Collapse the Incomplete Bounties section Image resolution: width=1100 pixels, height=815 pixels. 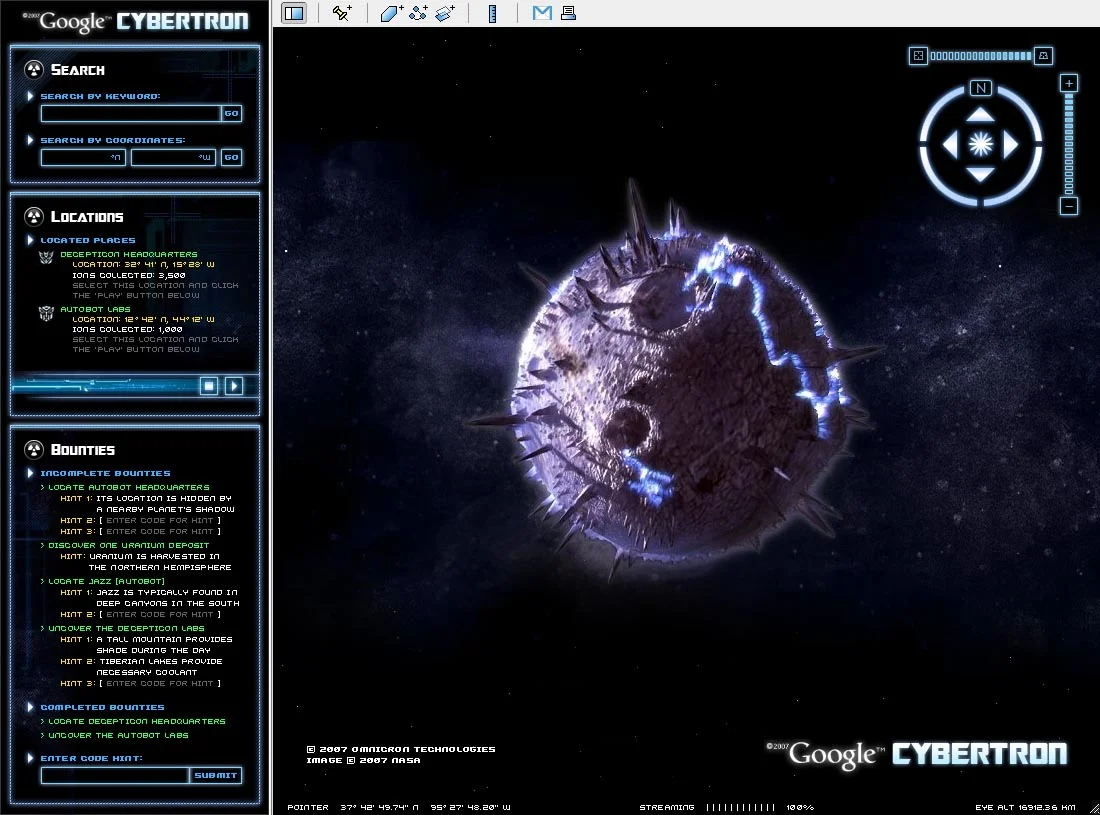pos(30,473)
